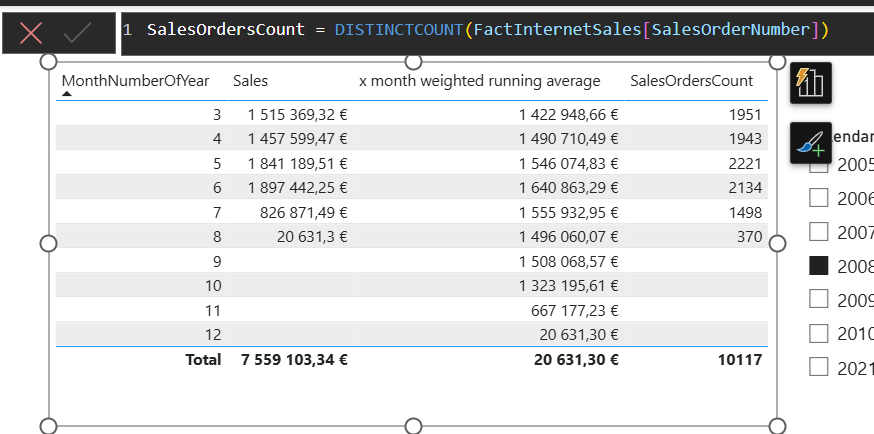Click the MonthNumberOfYear column header
The width and height of the screenshot is (874, 434).
[x=135, y=81]
